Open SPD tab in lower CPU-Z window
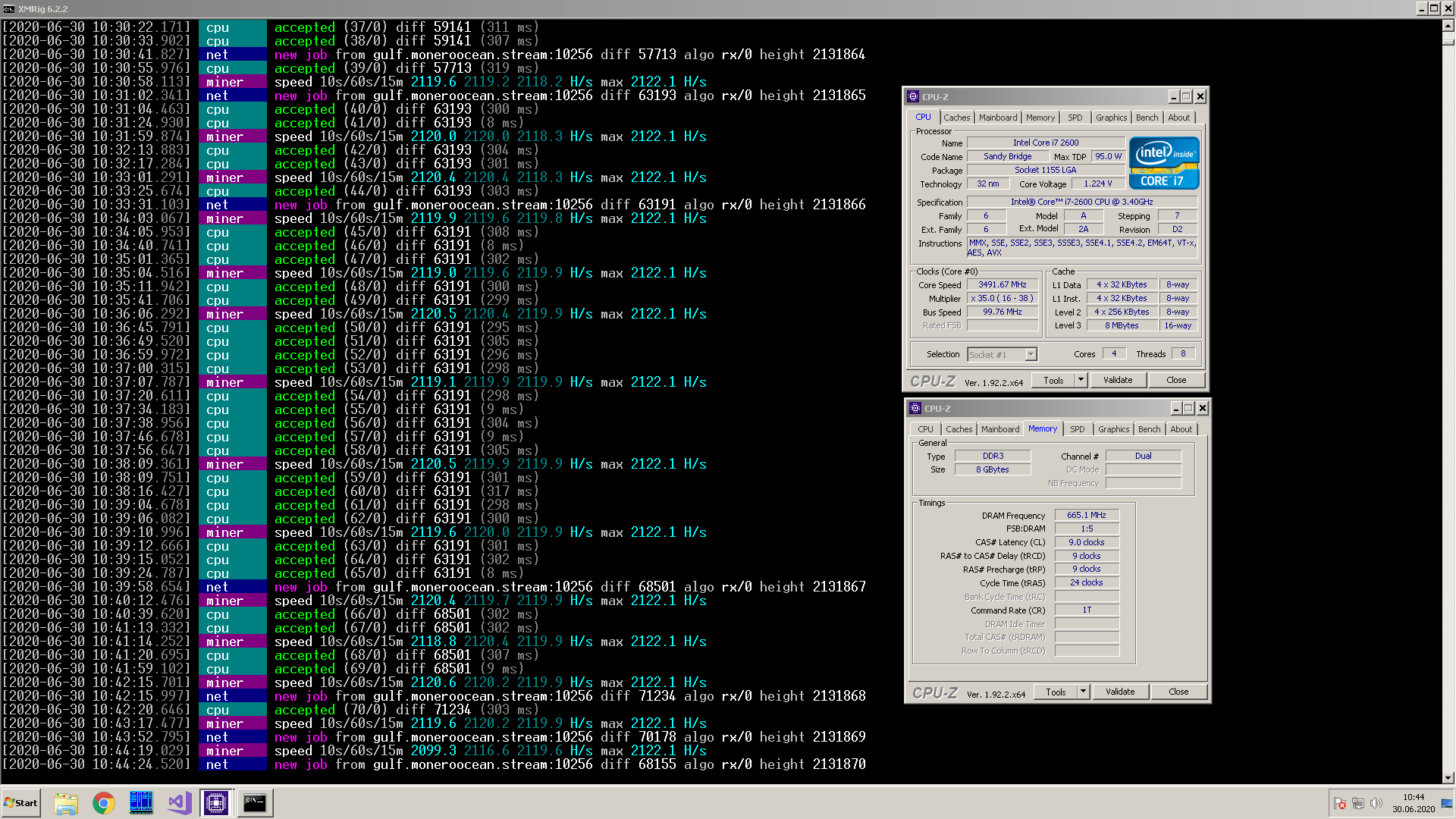 [x=1077, y=429]
